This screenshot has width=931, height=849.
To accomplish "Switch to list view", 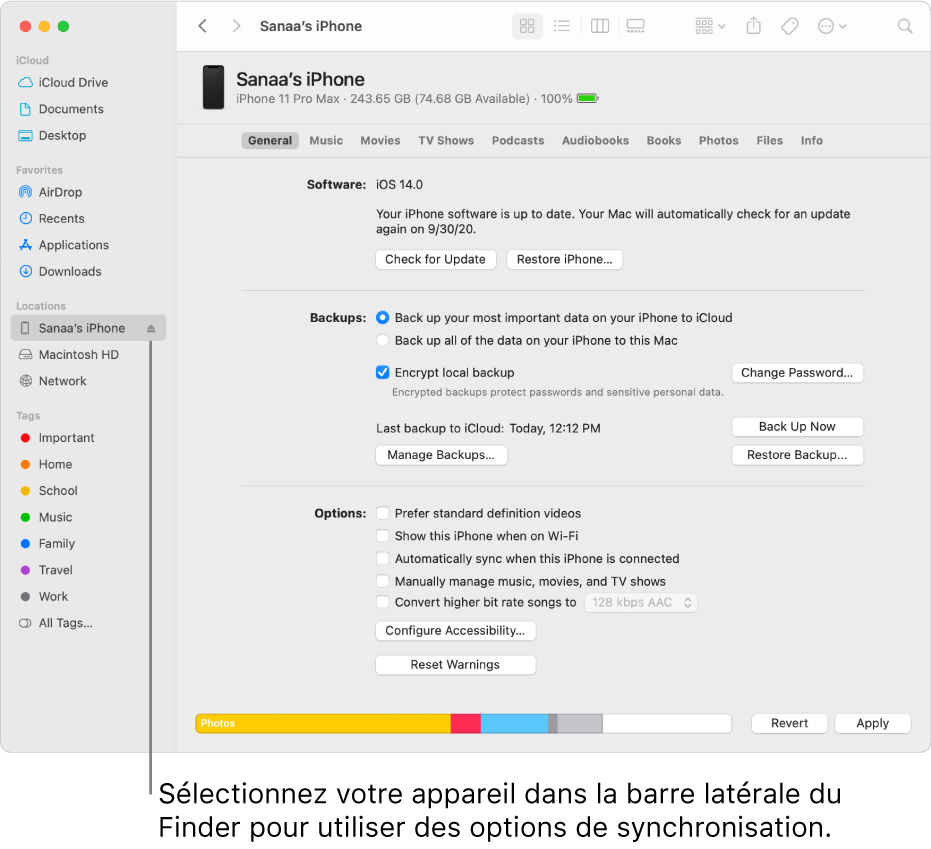I will coord(562,26).
